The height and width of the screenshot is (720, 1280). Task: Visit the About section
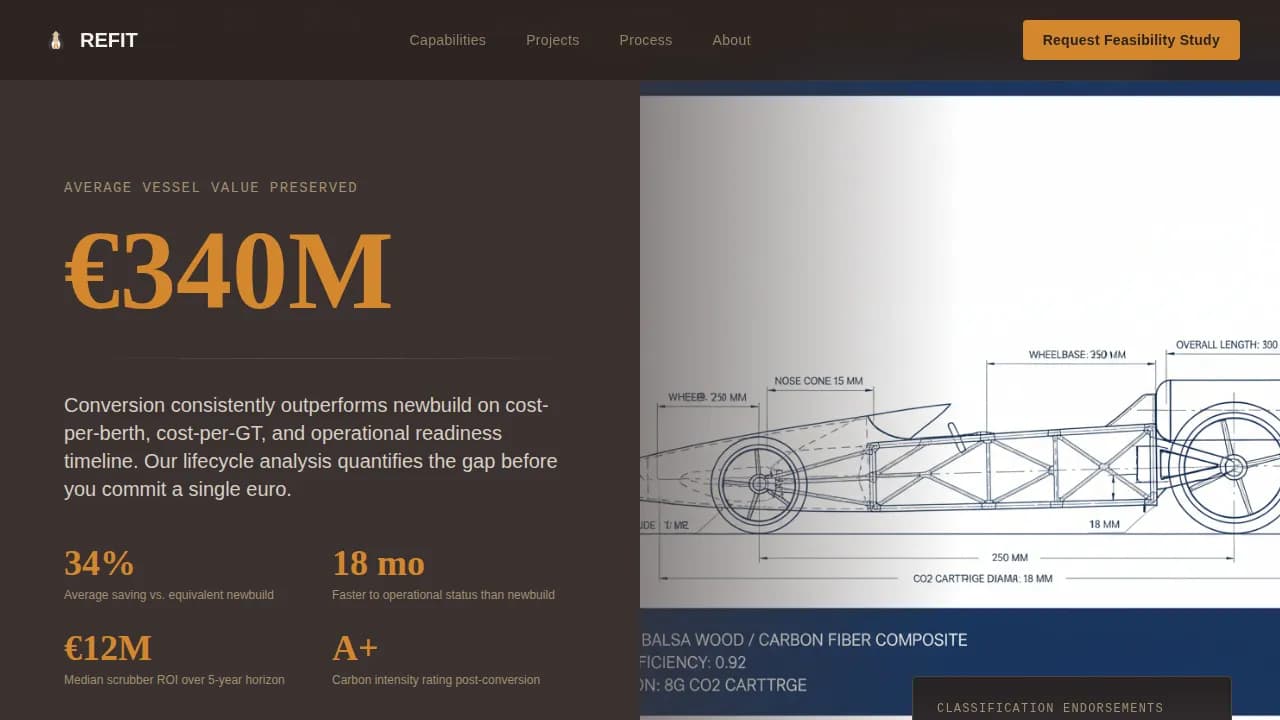click(732, 40)
